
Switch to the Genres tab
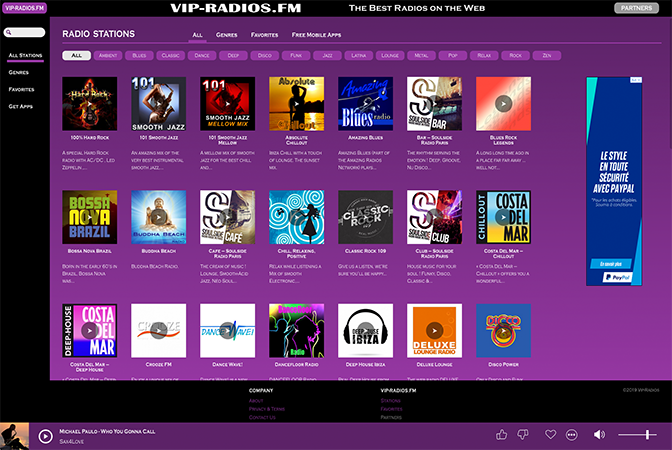[x=226, y=35]
